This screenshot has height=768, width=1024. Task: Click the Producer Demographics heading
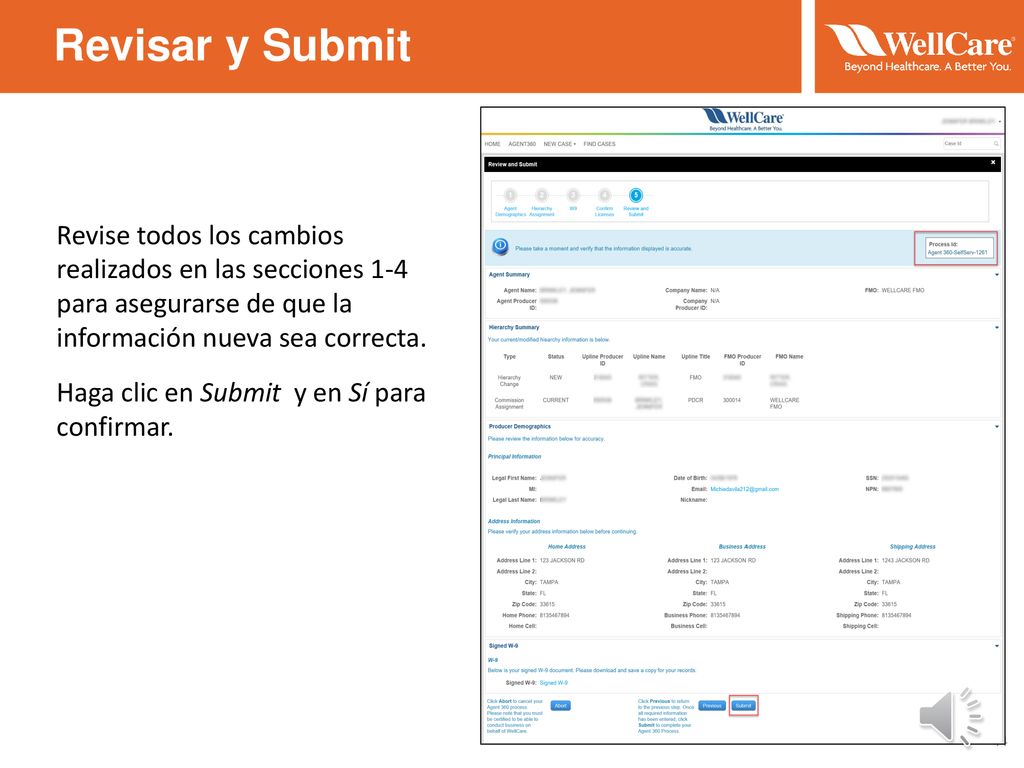coord(520,426)
